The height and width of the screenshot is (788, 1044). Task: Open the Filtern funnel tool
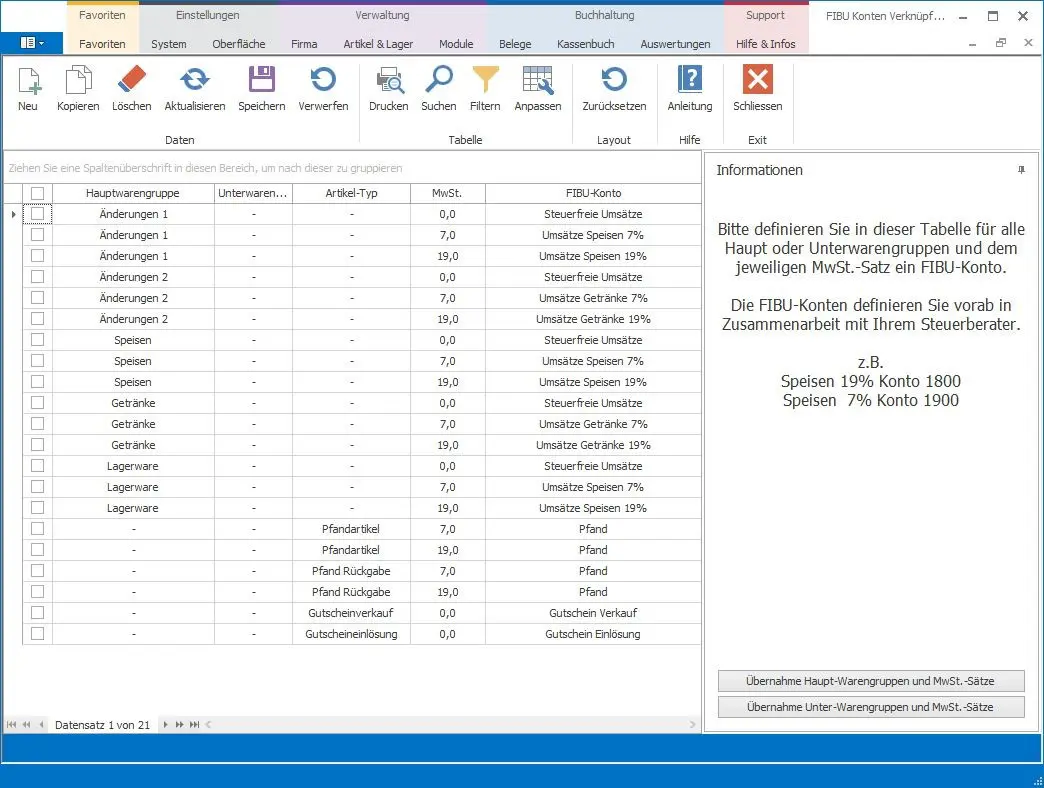click(485, 81)
